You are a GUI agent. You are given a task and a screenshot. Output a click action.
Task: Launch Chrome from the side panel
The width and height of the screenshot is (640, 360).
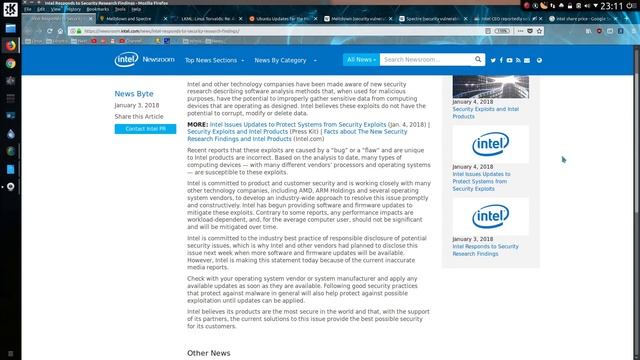coord(11,63)
